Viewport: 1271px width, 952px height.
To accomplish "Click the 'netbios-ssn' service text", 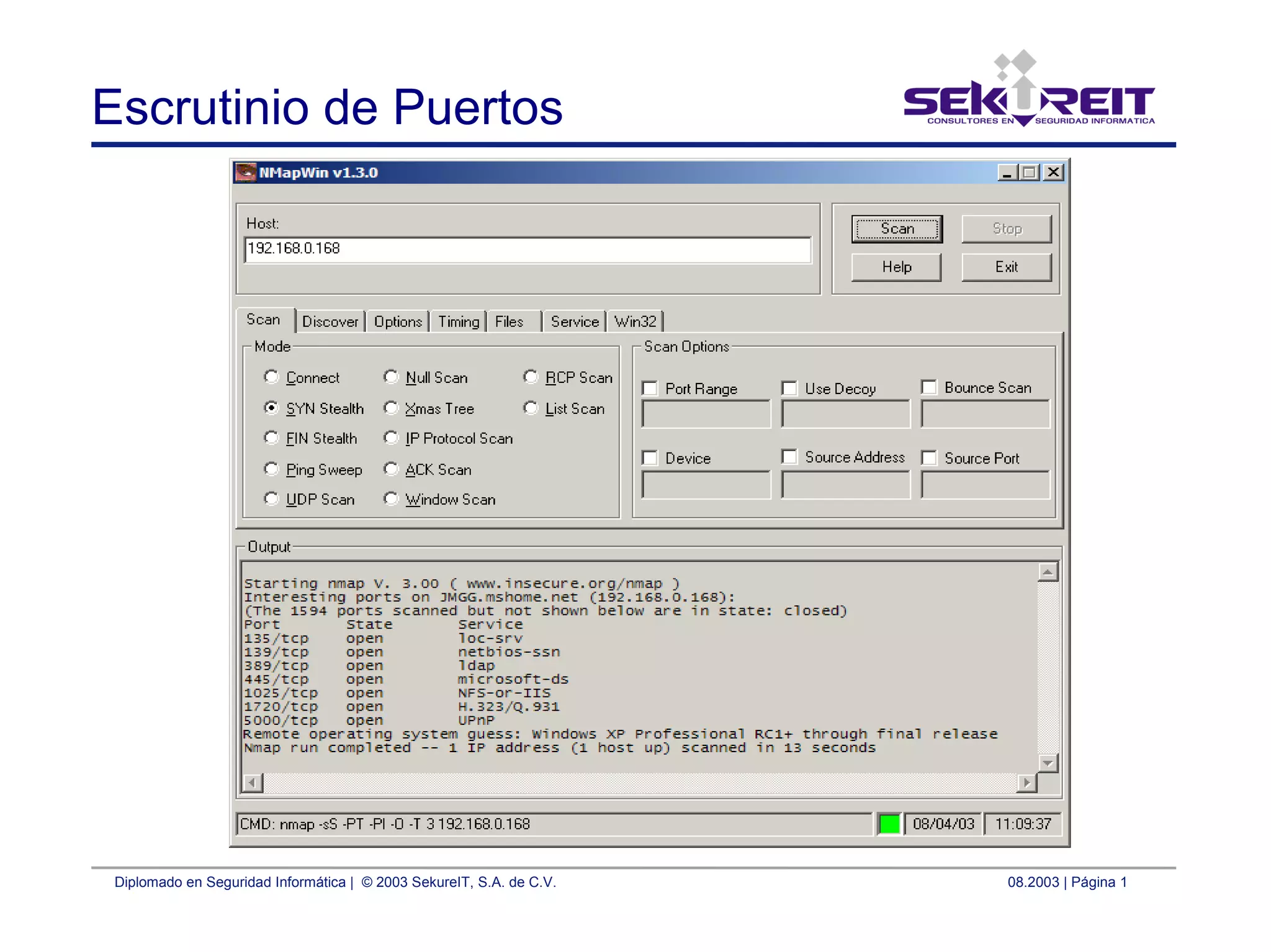I will click(509, 652).
